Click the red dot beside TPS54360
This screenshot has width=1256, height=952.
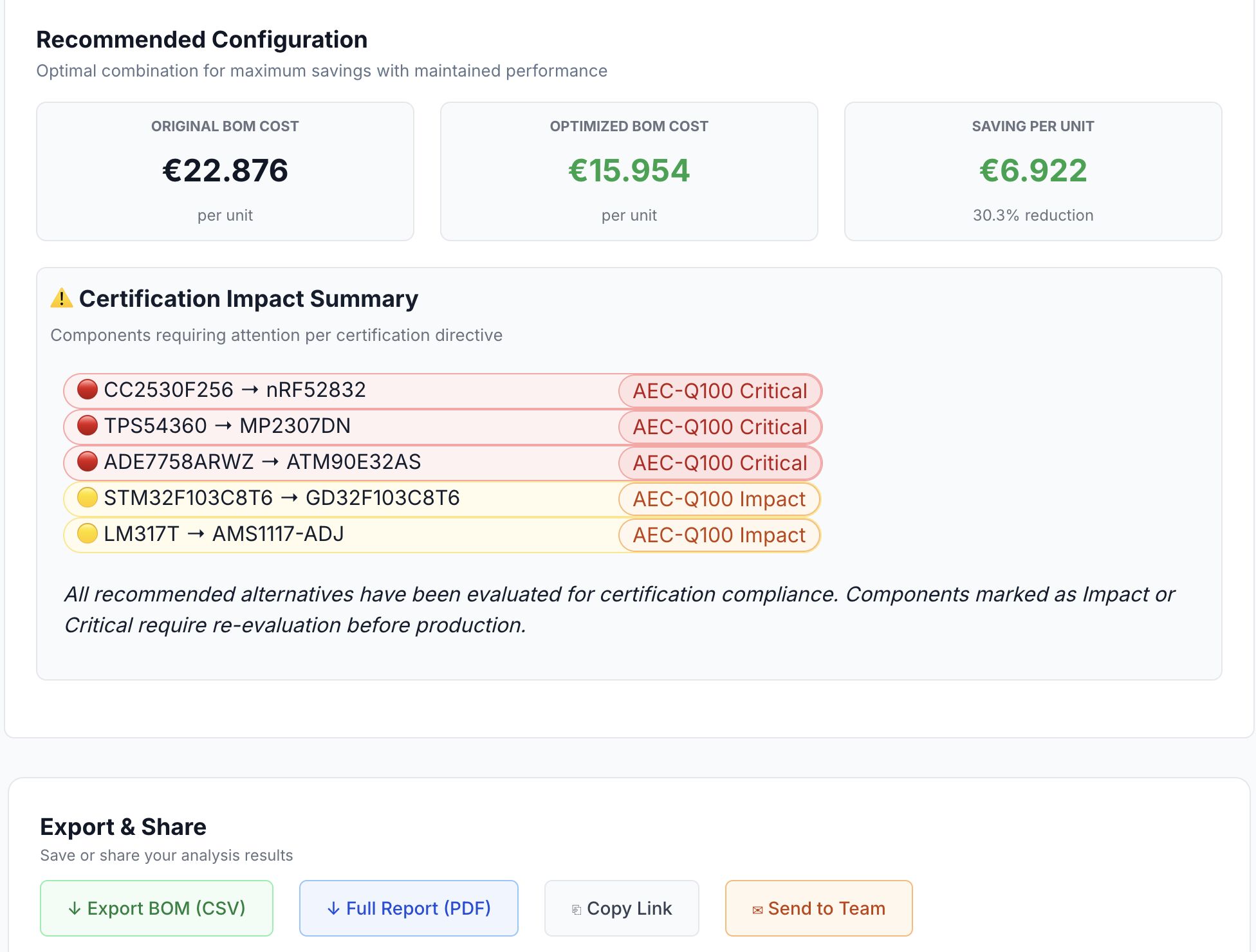pos(87,426)
